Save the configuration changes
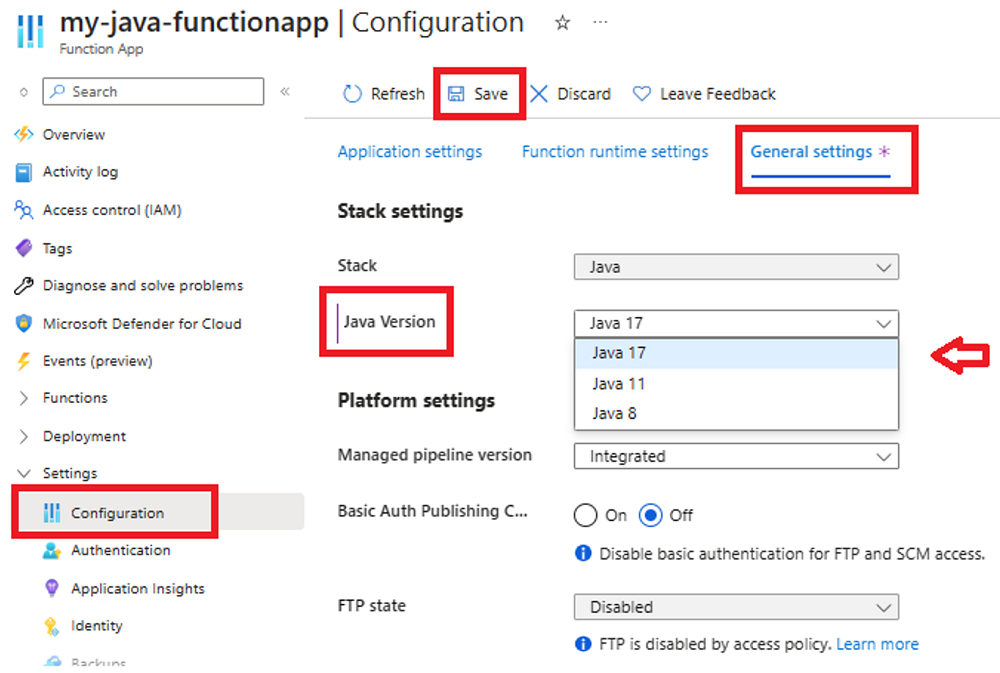This screenshot has height=673, width=1000. coord(479,93)
